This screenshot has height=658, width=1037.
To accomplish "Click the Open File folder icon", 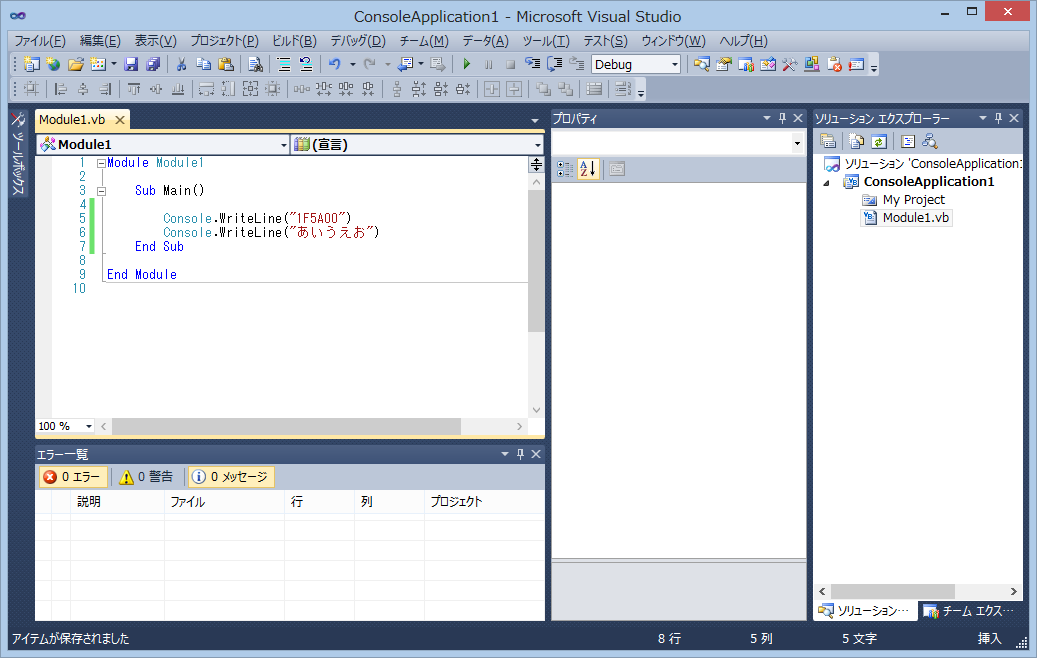I will click(75, 64).
